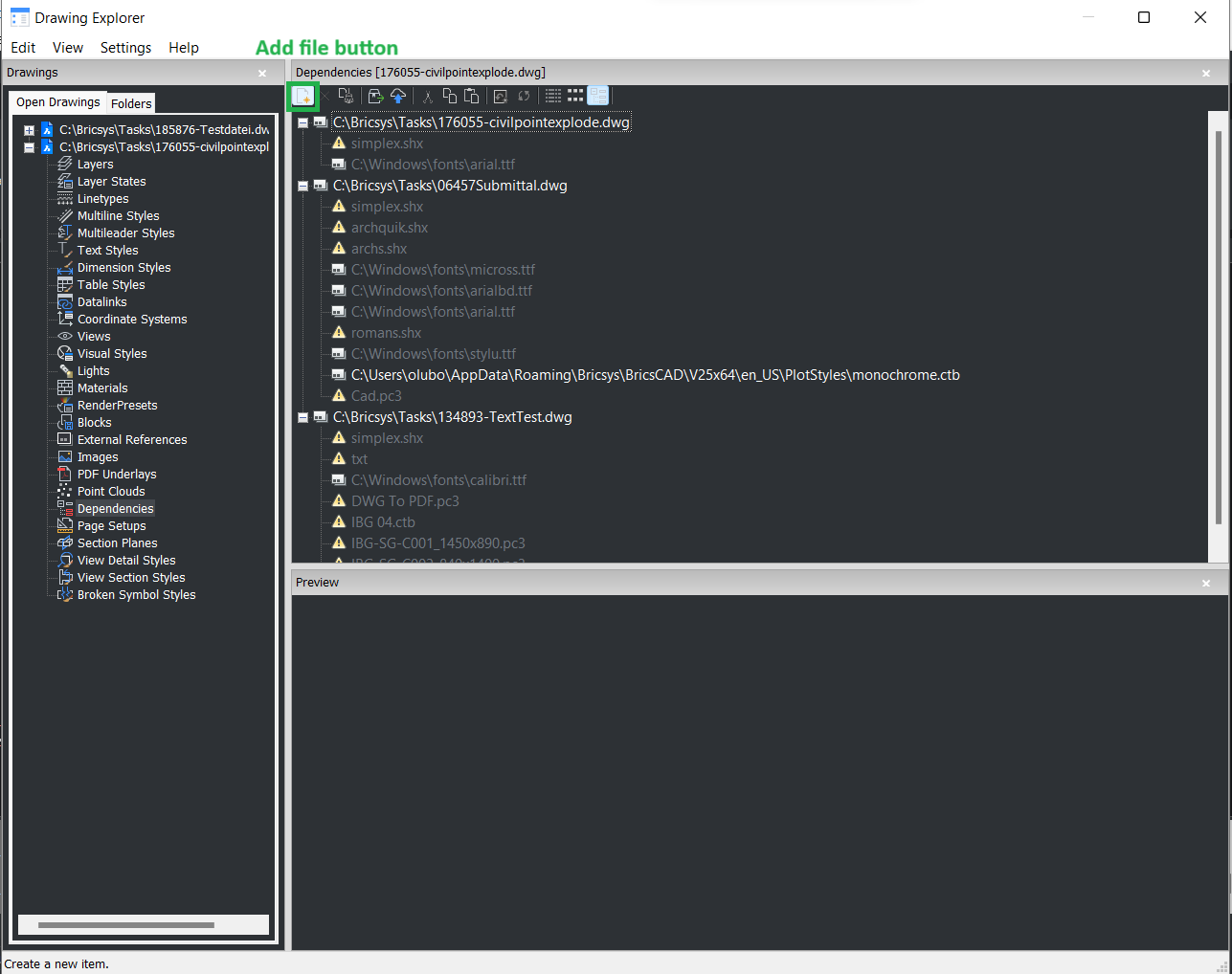This screenshot has height=974, width=1232.
Task: Click the Visual Styles icon
Action: pos(65,354)
